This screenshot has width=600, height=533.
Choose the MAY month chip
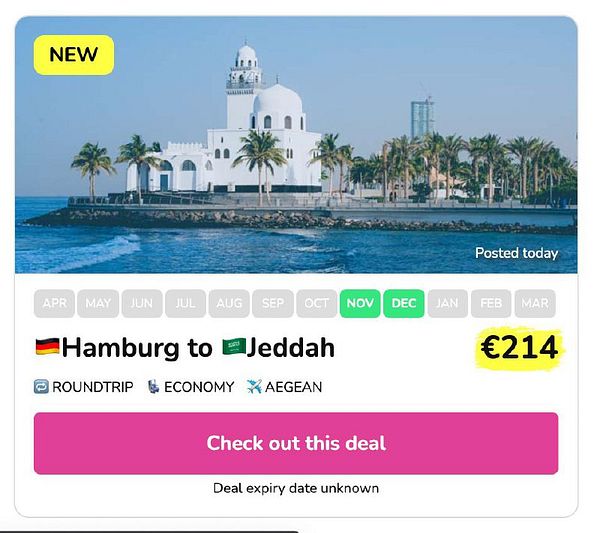(x=98, y=303)
